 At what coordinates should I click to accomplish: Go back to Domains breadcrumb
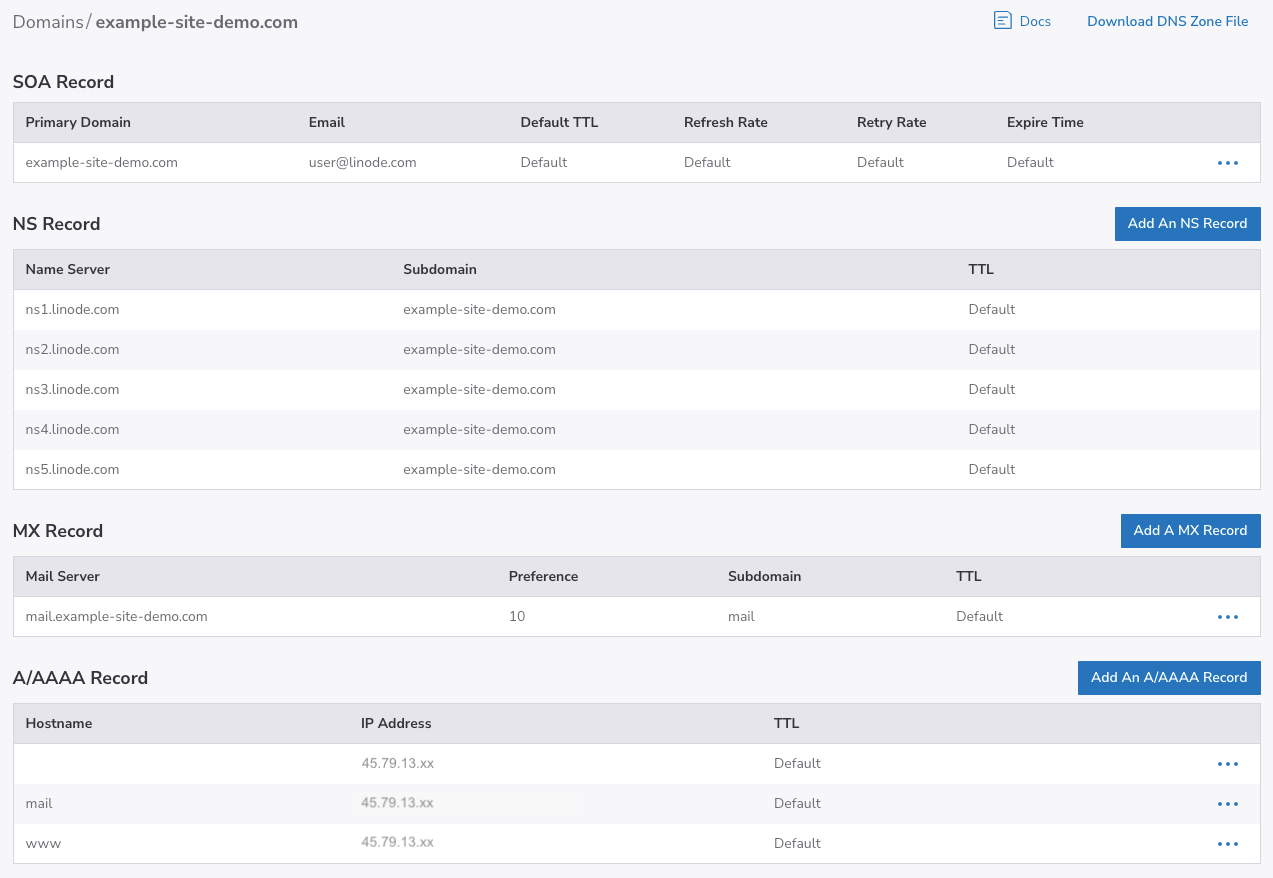[47, 22]
